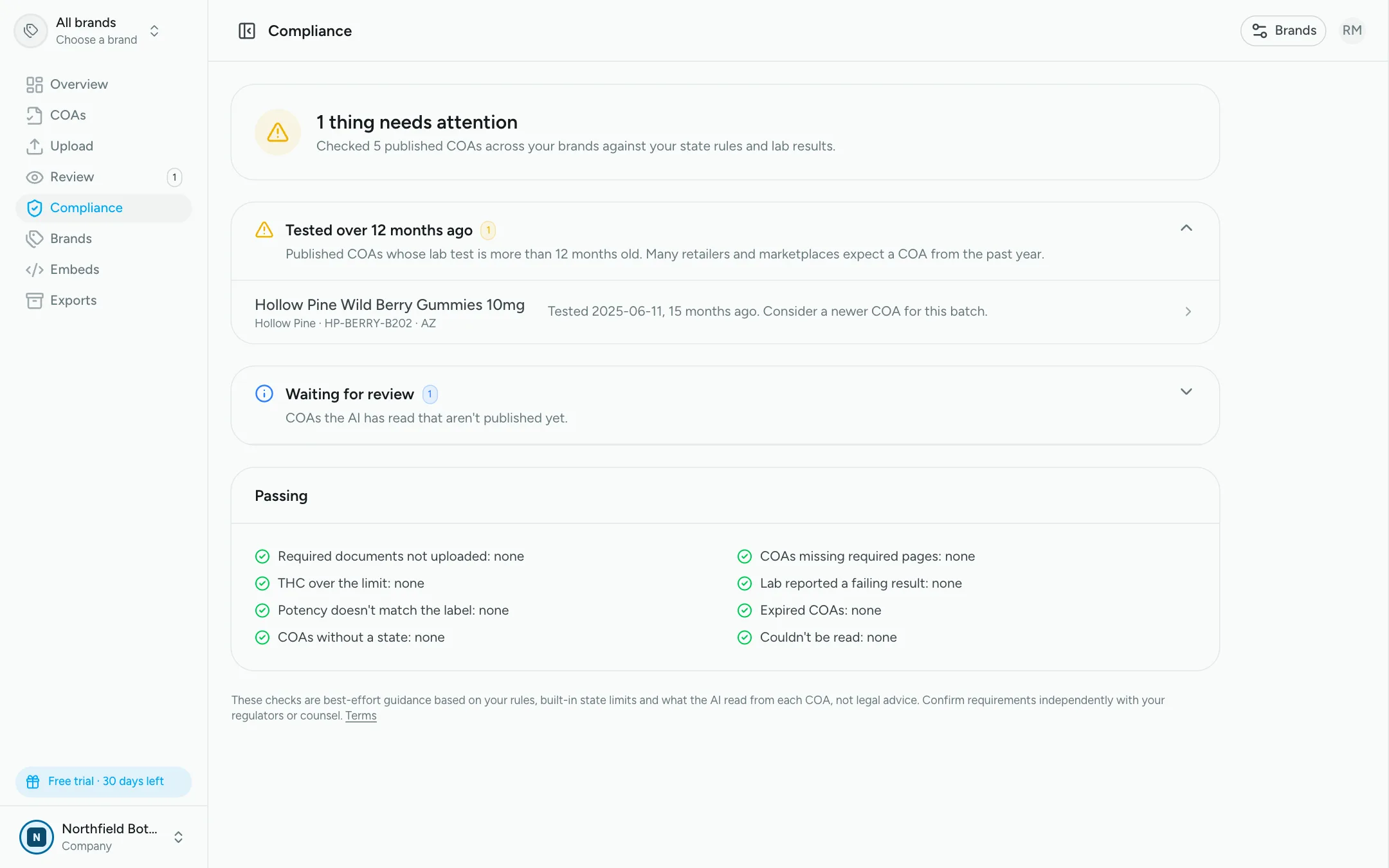The image size is (1389, 868).
Task: Click the large attention warning icon
Action: 278,132
